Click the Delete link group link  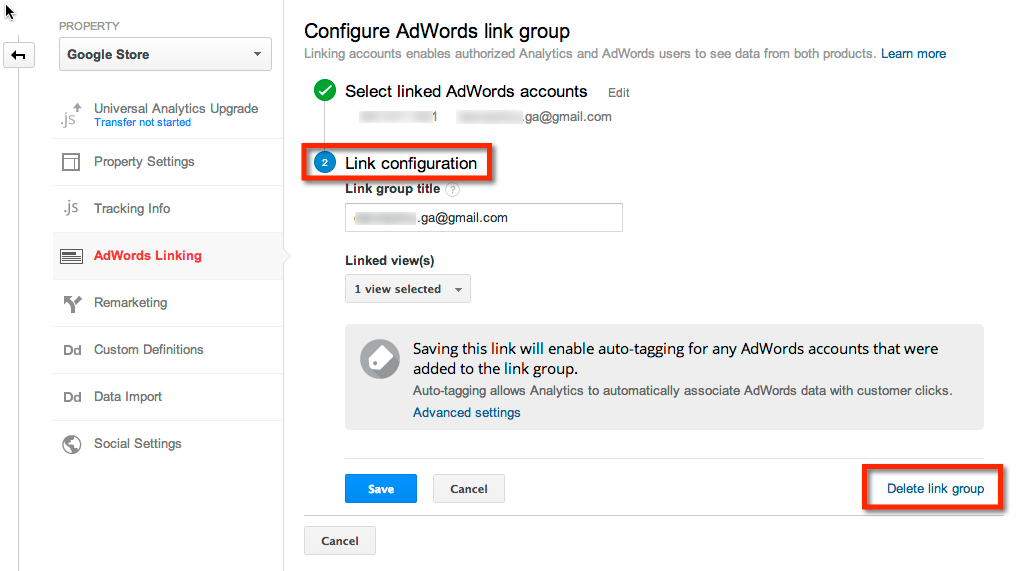pyautogui.click(x=935, y=488)
